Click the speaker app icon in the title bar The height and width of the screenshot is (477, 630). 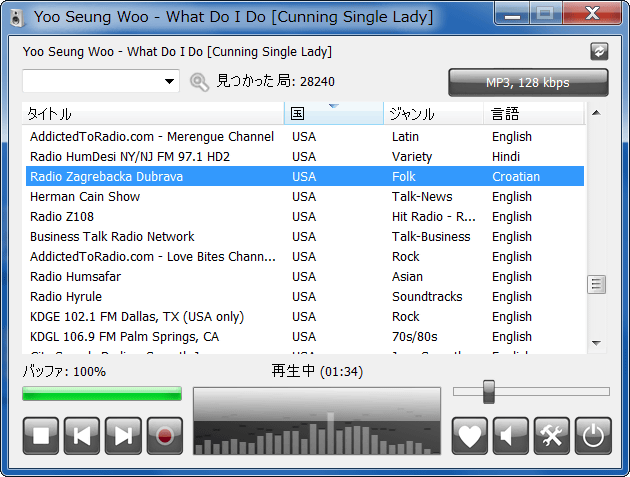coord(17,18)
